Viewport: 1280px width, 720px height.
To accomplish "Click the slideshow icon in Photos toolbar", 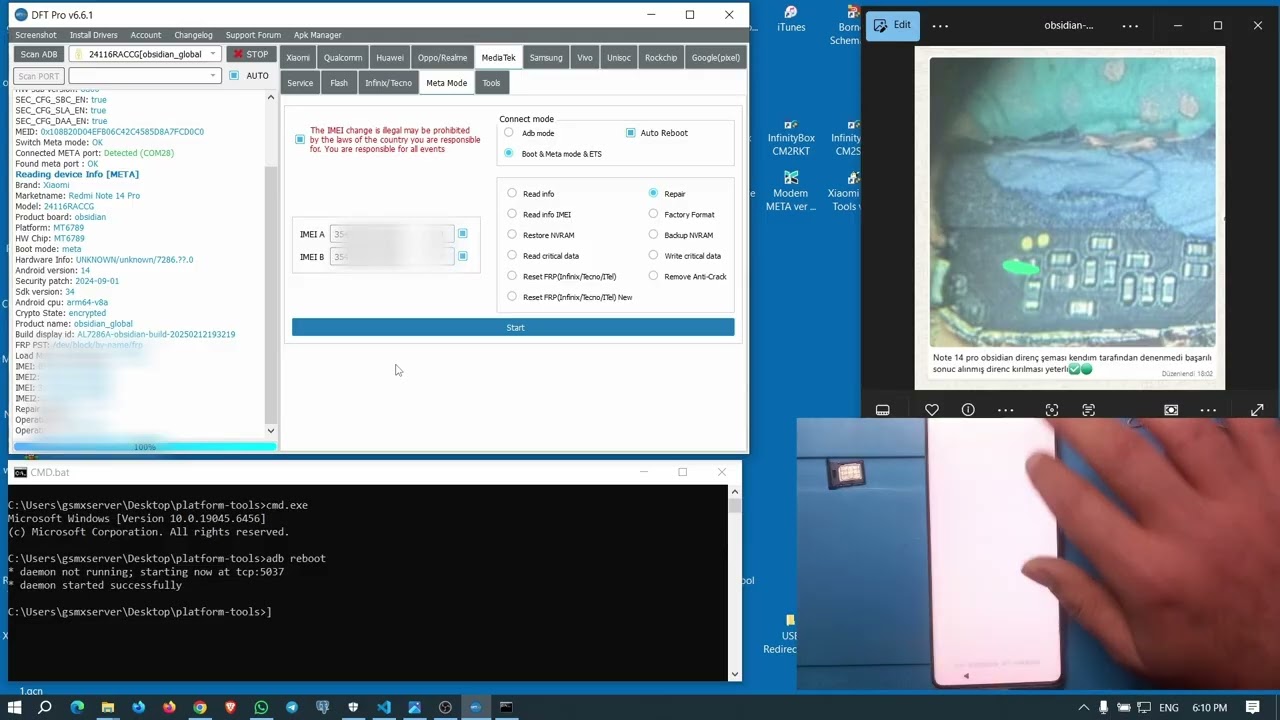I will pyautogui.click(x=1171, y=410).
